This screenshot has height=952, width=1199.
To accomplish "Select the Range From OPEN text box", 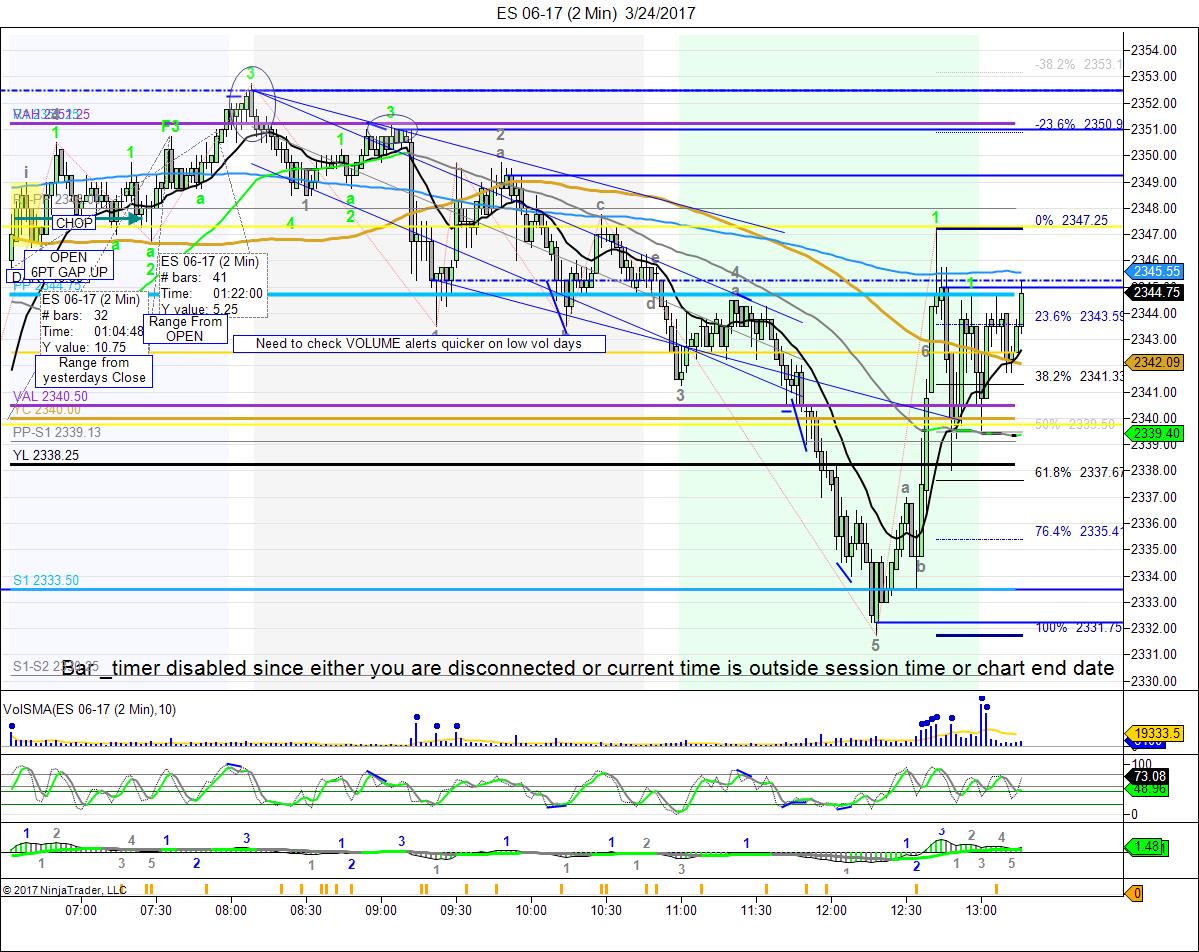I will pyautogui.click(x=184, y=329).
